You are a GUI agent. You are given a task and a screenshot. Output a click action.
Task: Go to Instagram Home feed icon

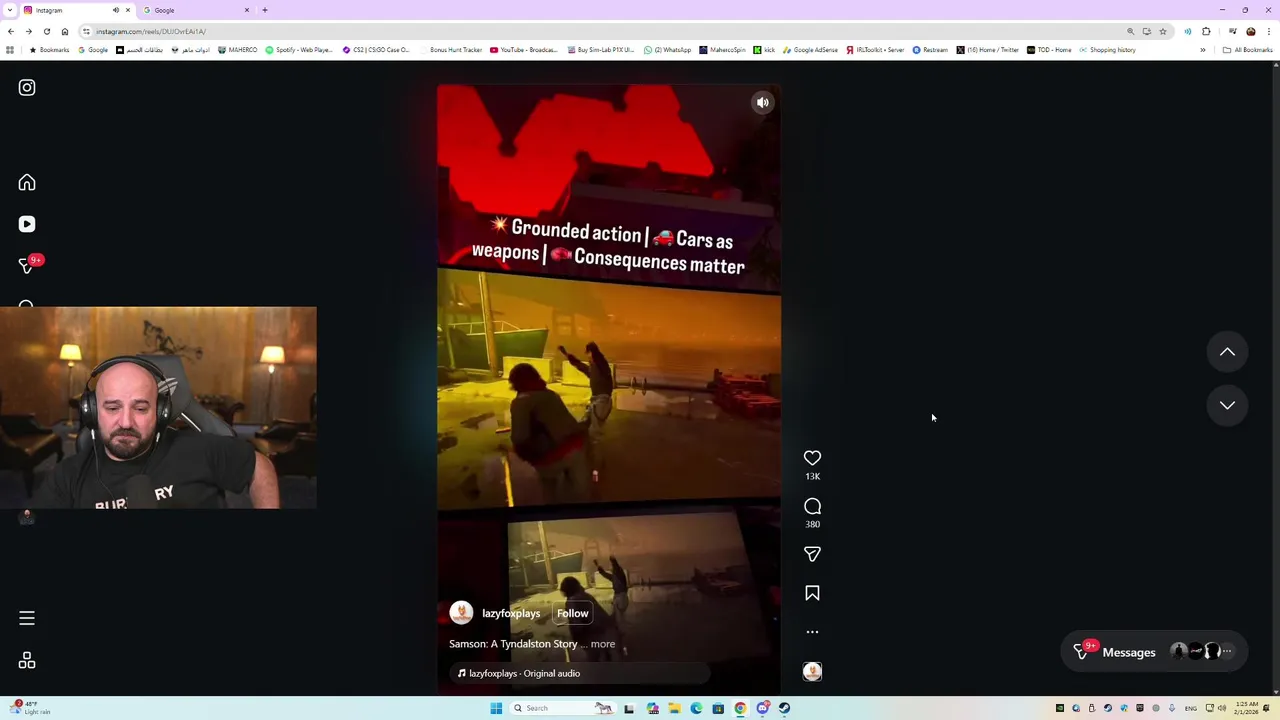(27, 183)
